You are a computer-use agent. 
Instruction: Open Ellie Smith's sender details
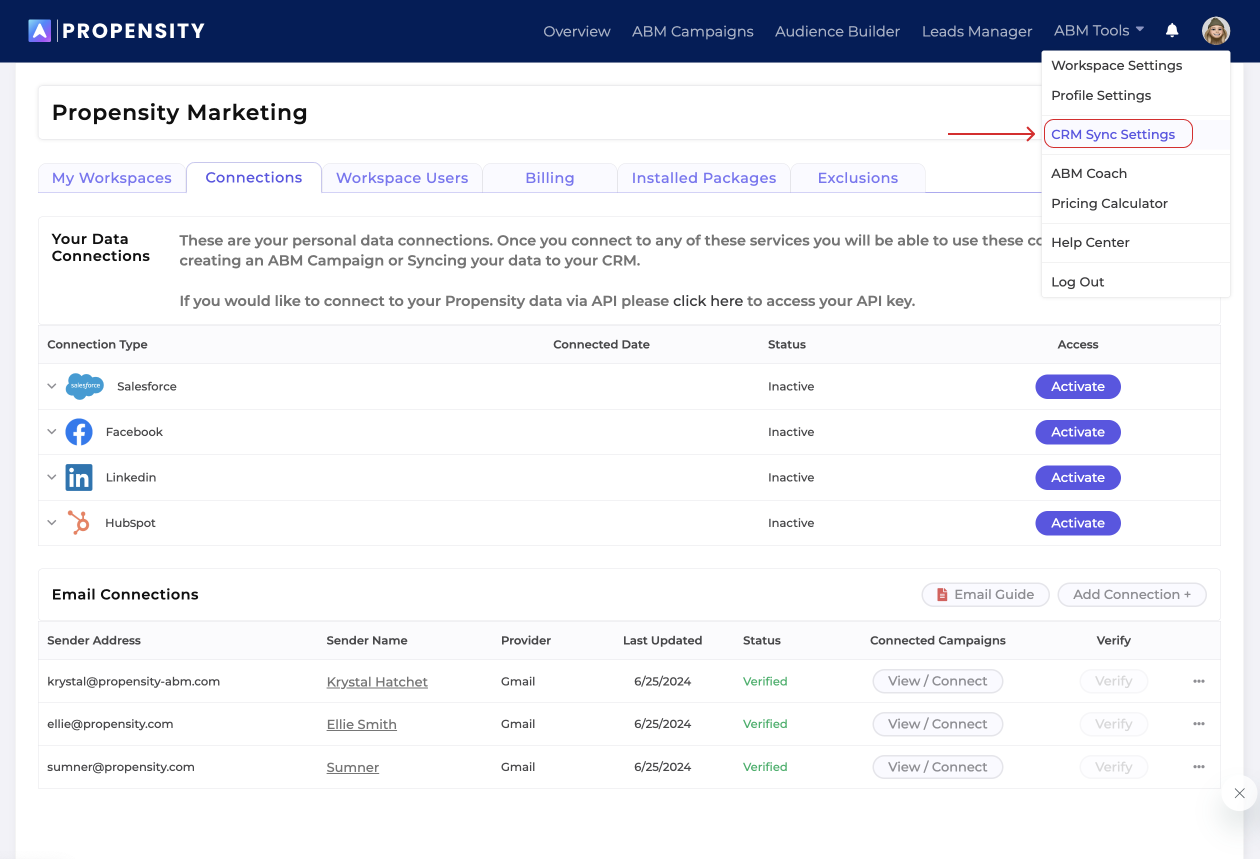[x=361, y=724]
